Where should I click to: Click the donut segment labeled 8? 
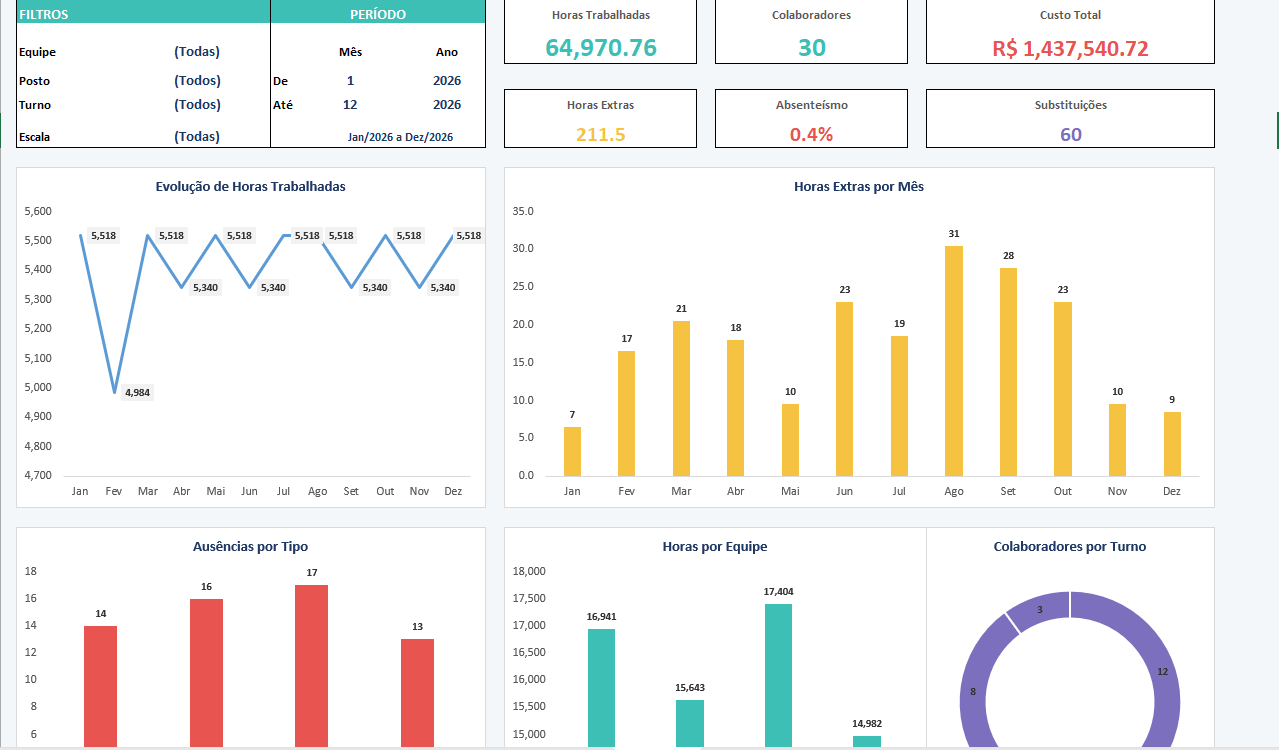click(x=974, y=690)
